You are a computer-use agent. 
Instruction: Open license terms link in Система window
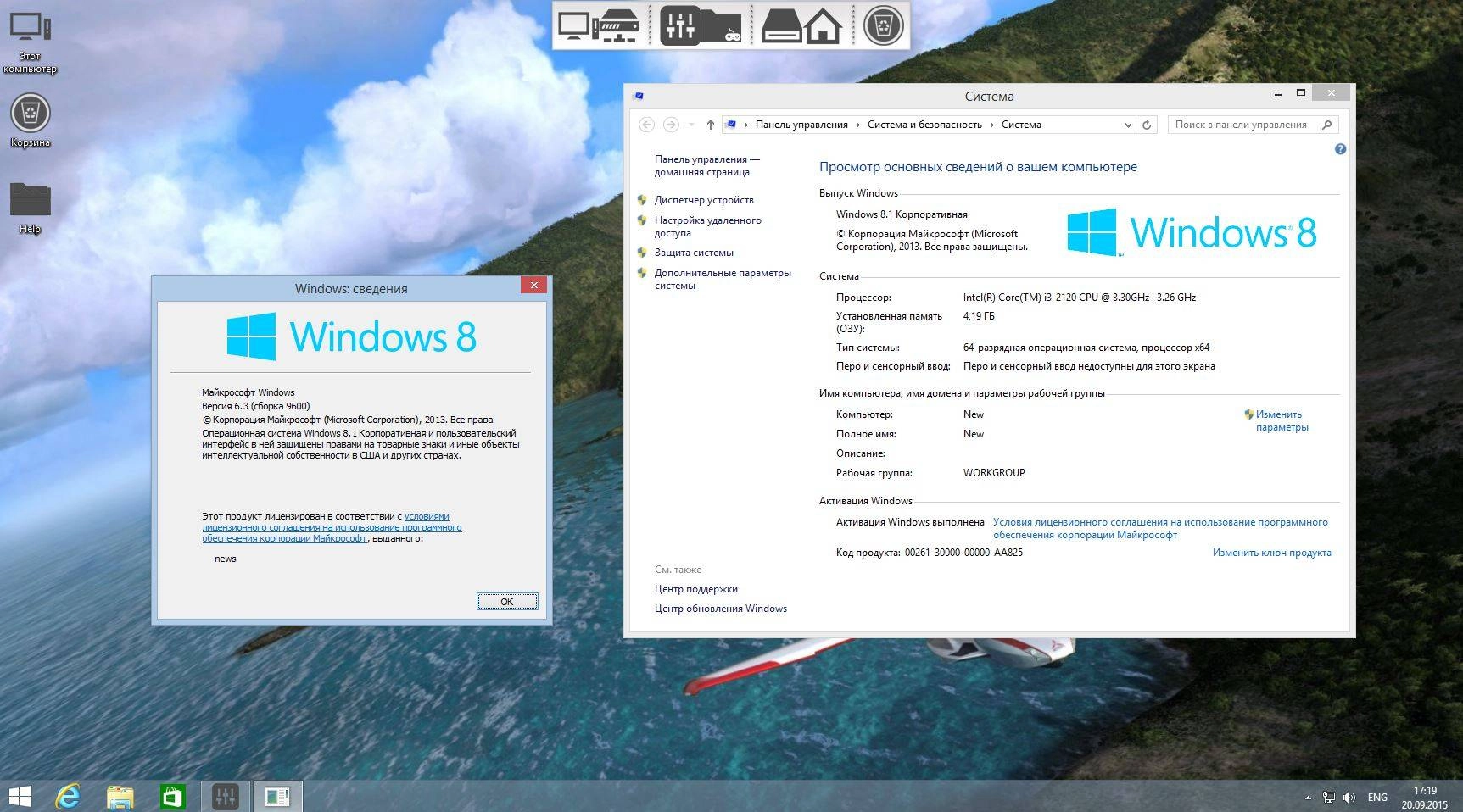pyautogui.click(x=1160, y=528)
